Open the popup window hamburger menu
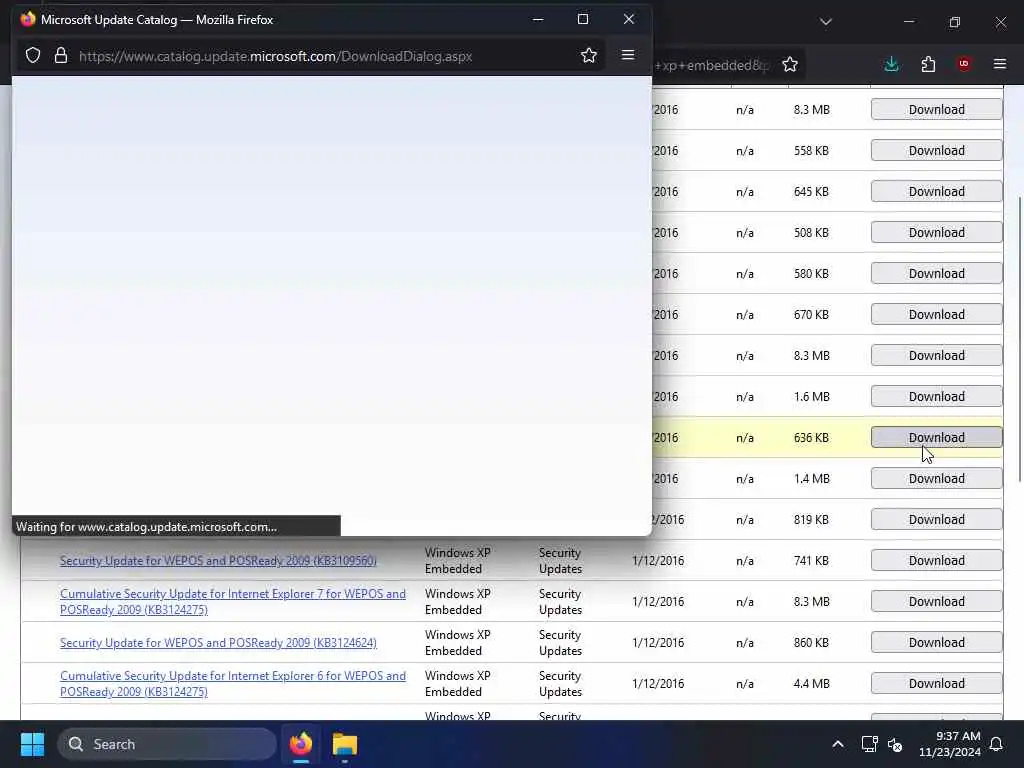This screenshot has height=768, width=1024. (628, 56)
